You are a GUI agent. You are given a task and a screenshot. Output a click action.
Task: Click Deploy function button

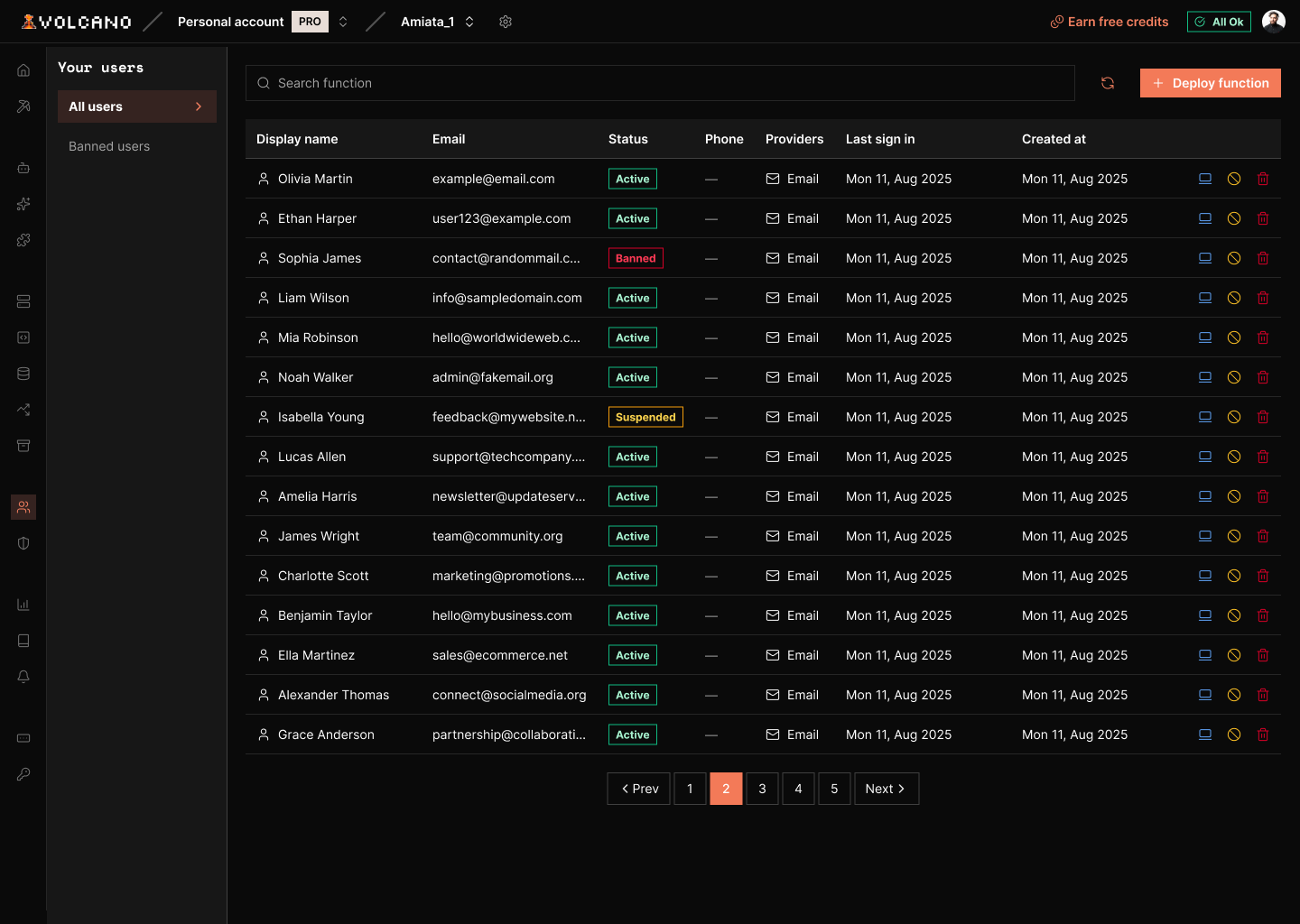(1211, 83)
